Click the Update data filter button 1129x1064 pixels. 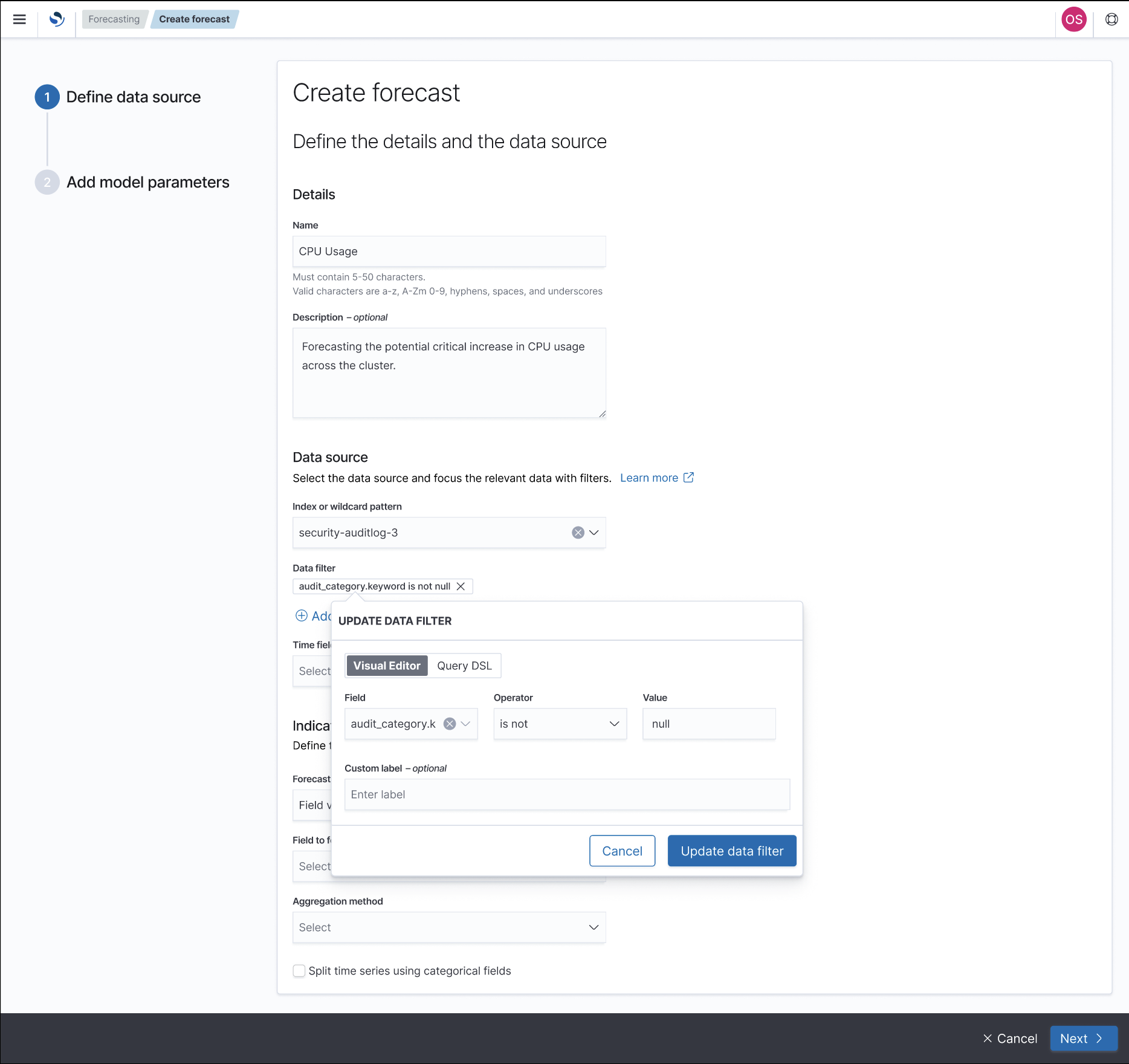[731, 851]
